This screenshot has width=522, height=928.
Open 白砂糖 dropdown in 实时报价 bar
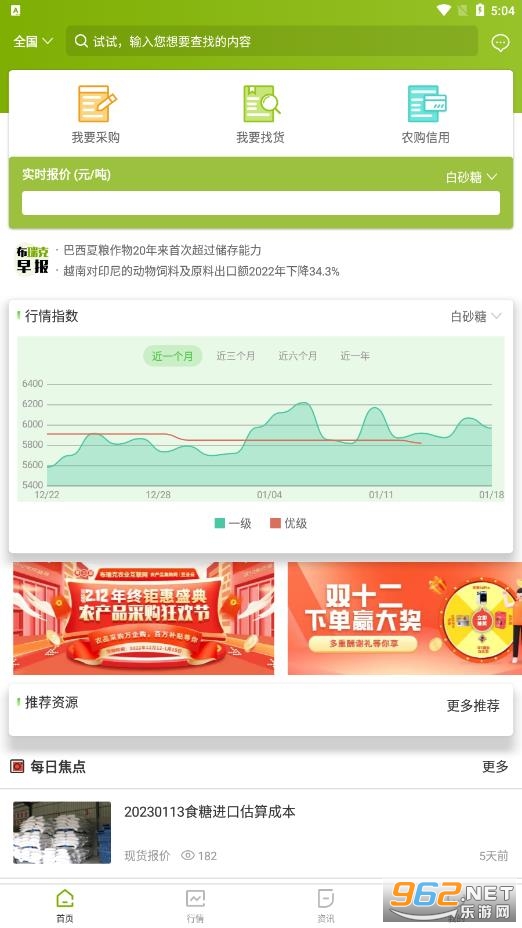click(x=472, y=177)
